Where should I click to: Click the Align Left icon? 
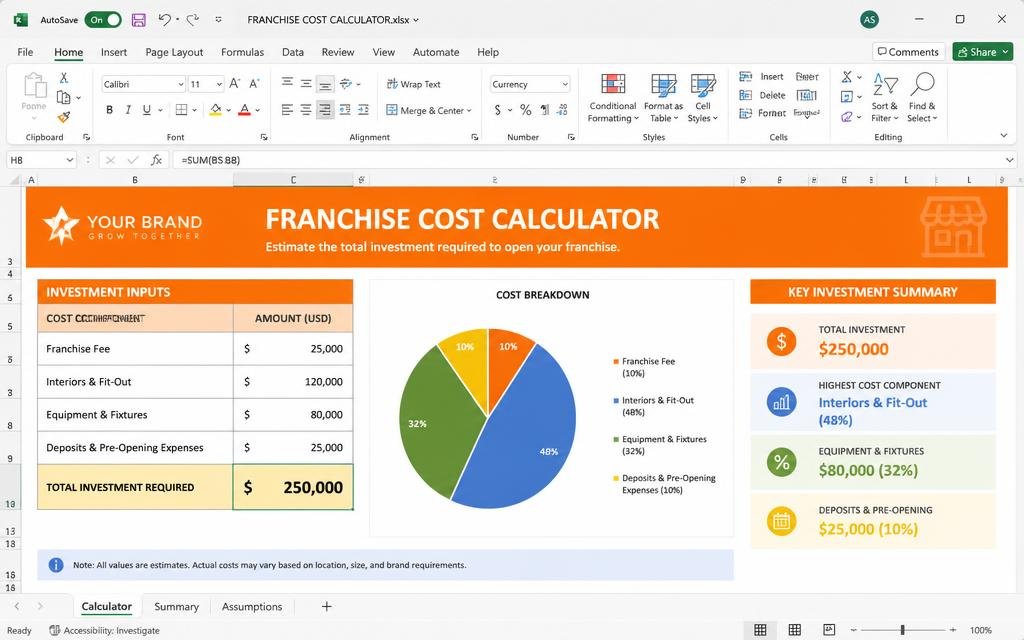click(287, 110)
